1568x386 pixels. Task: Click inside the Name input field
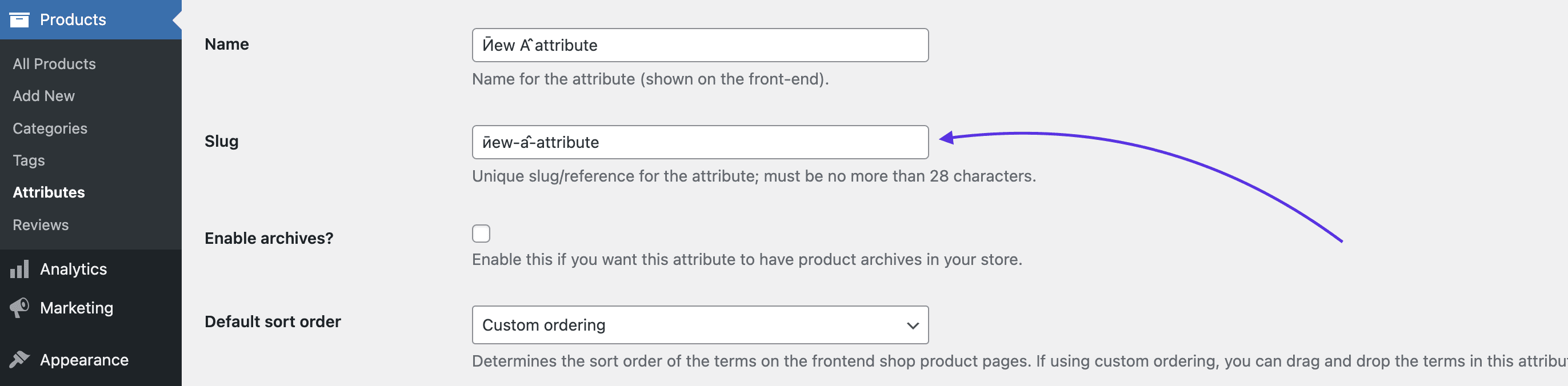(700, 45)
